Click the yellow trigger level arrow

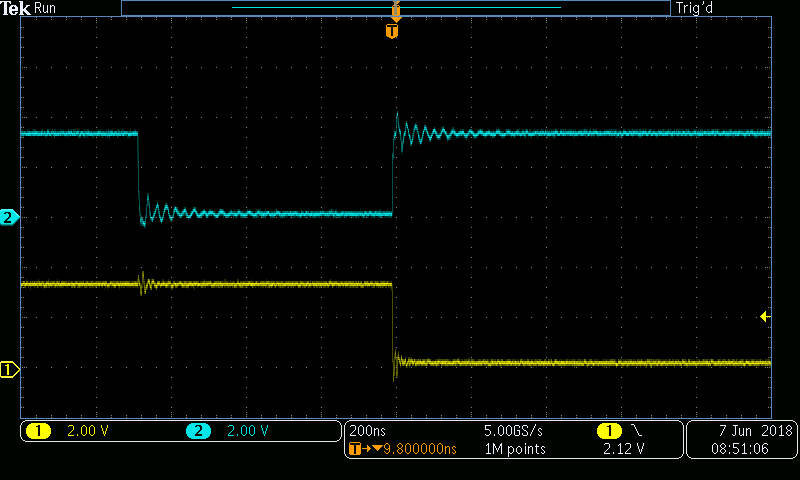[765, 316]
